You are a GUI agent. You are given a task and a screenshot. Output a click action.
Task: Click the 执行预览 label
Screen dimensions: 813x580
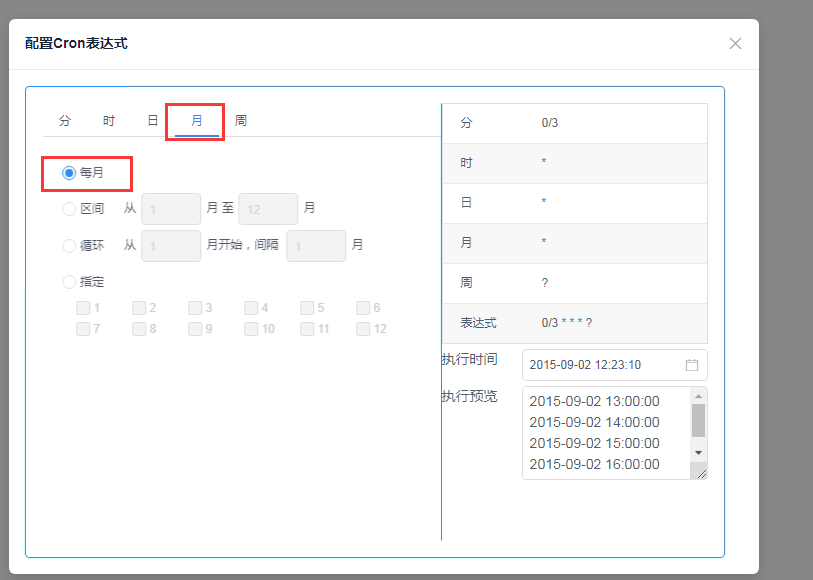coord(470,396)
